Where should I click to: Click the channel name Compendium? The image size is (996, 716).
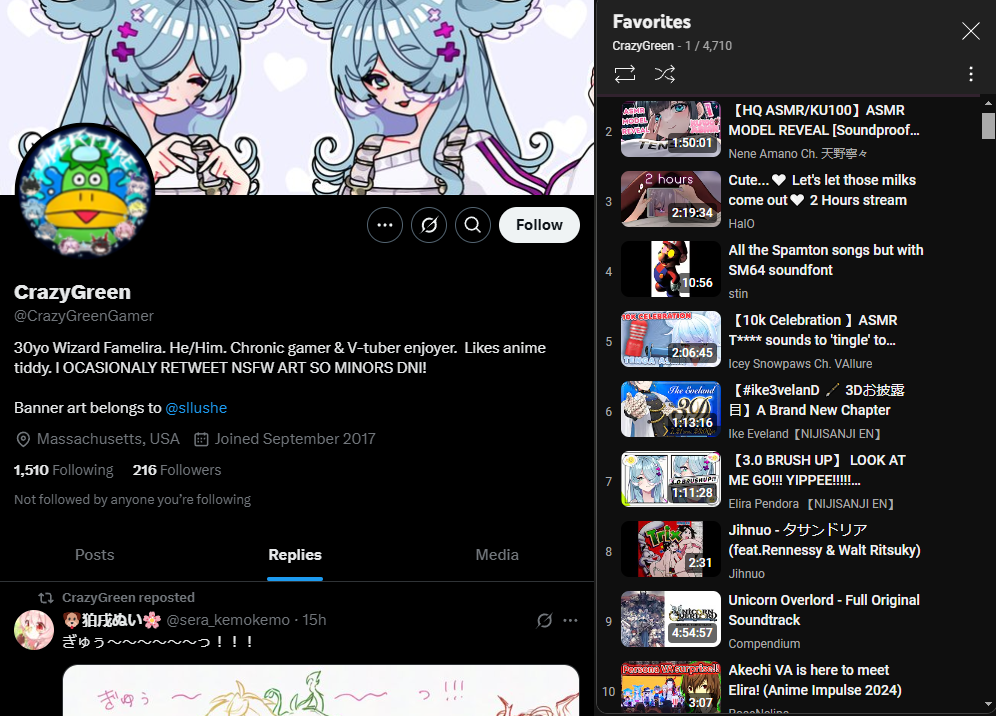click(764, 644)
